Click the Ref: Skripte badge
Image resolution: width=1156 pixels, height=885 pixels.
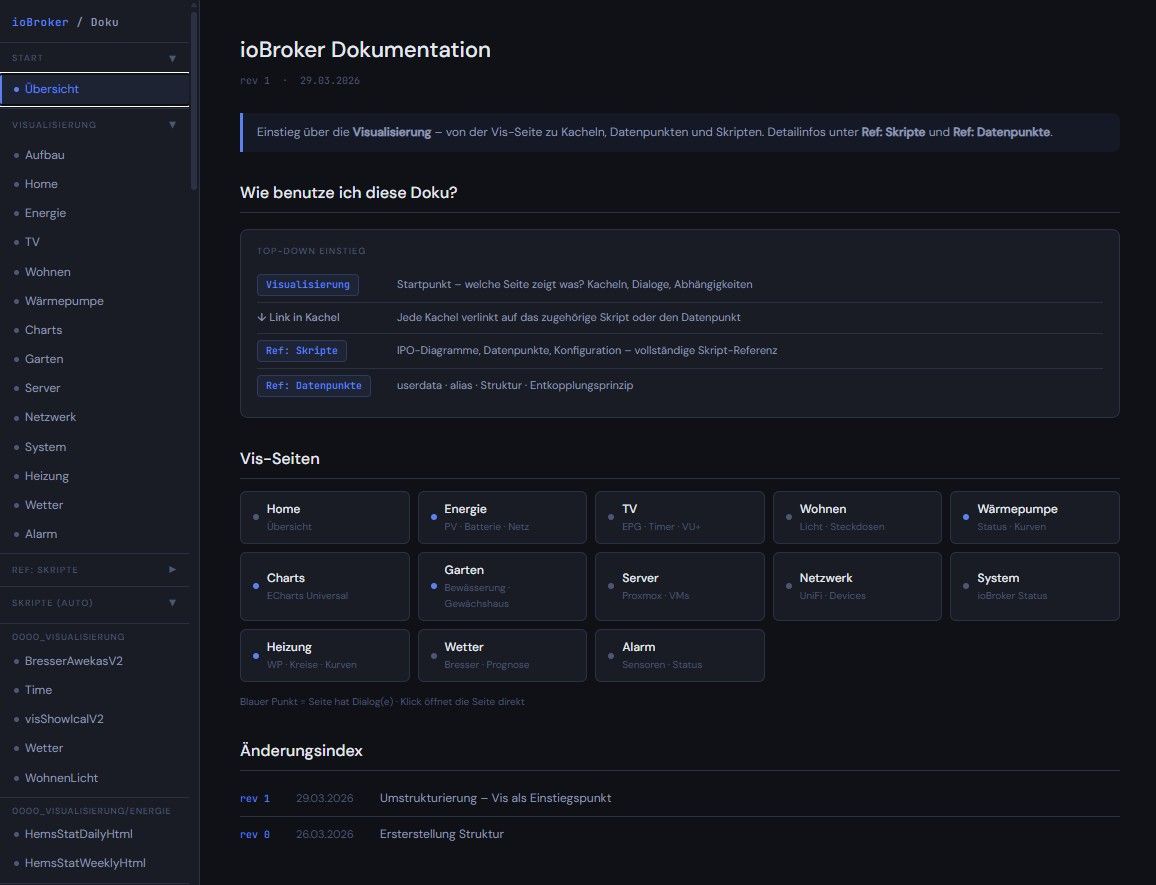click(x=302, y=351)
